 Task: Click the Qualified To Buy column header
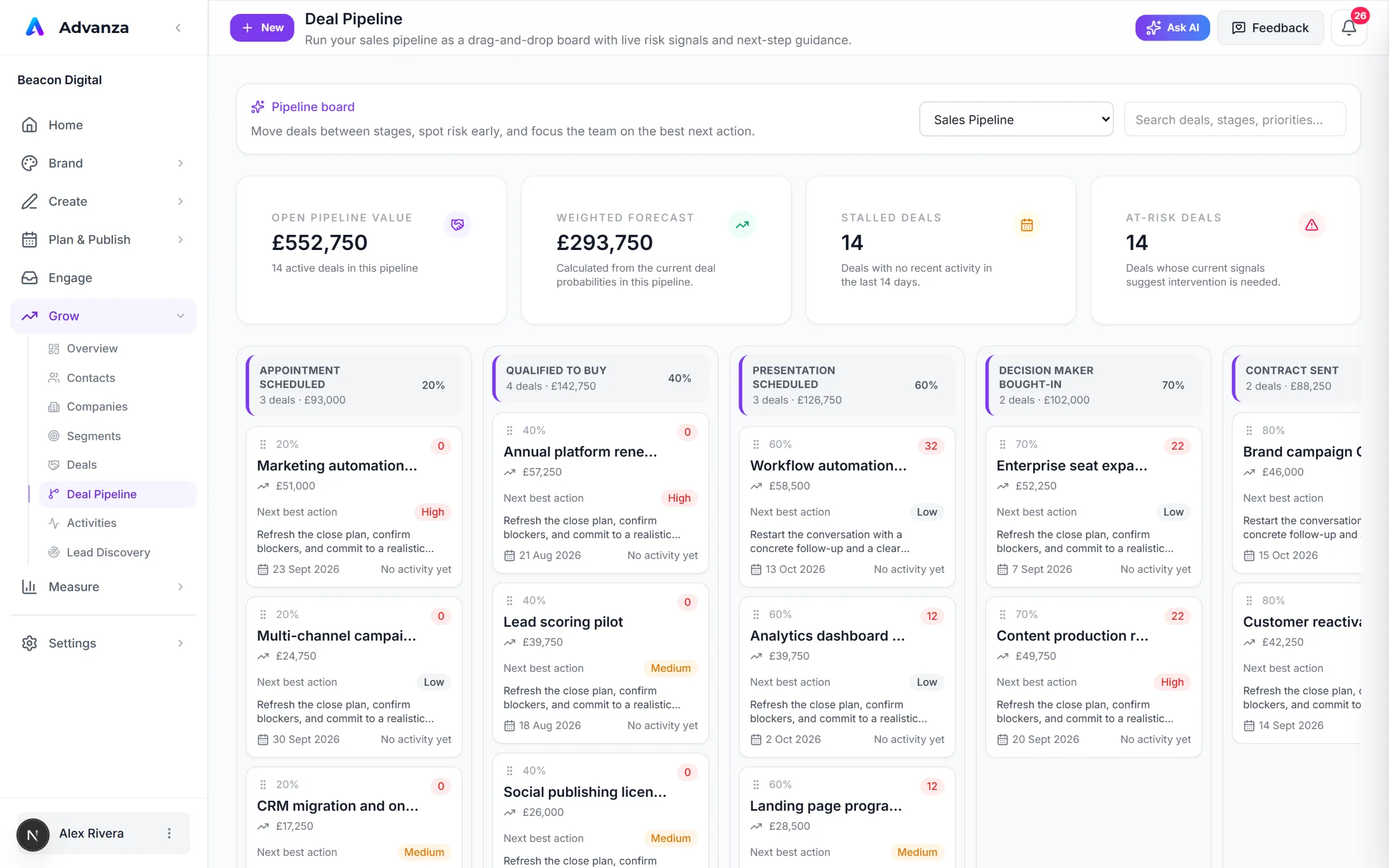(601, 378)
